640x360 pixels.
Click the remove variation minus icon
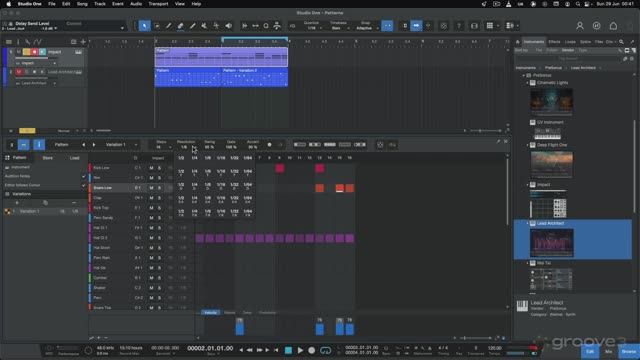point(74,202)
